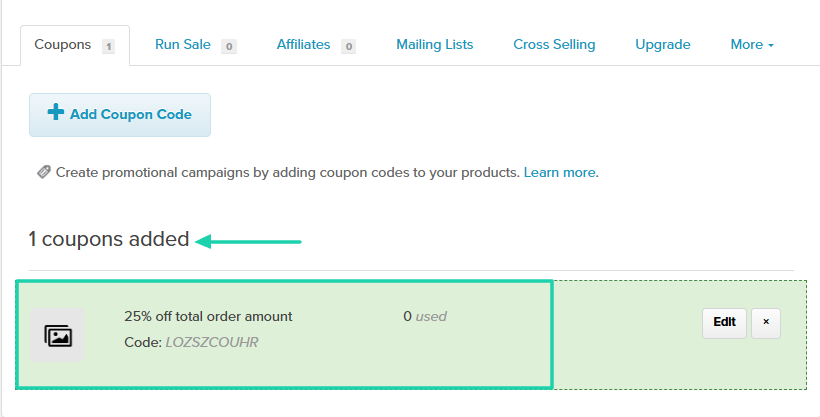
Task: Click the coupon code LOZSZCOUHR text
Action: coord(212,343)
